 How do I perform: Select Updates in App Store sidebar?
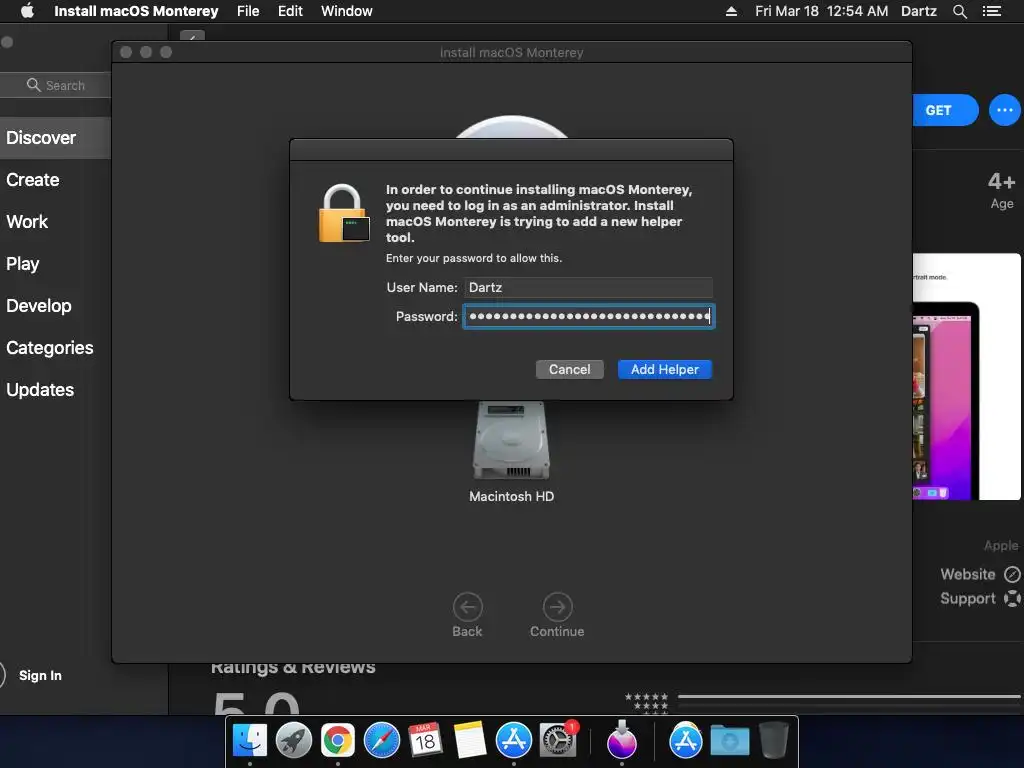[40, 389]
